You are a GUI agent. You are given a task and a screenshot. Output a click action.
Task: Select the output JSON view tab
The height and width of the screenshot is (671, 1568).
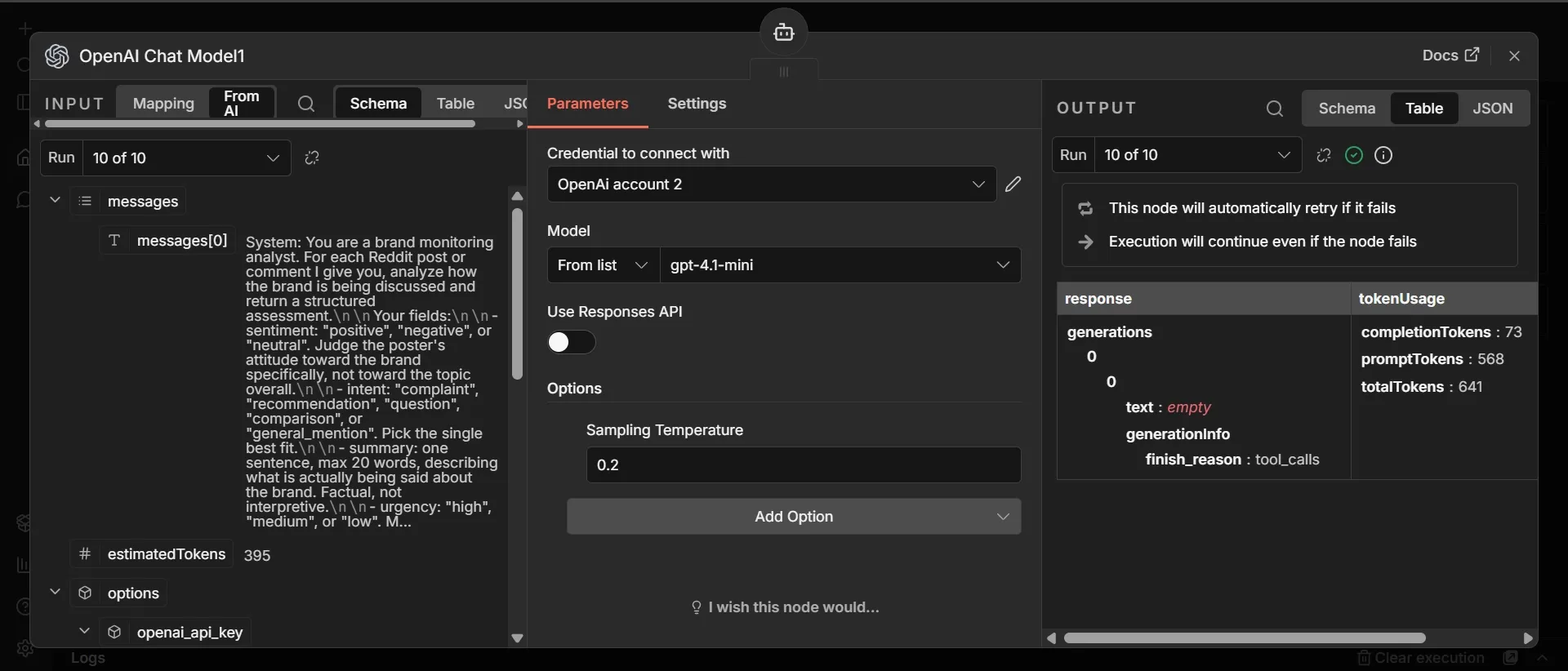(1493, 109)
